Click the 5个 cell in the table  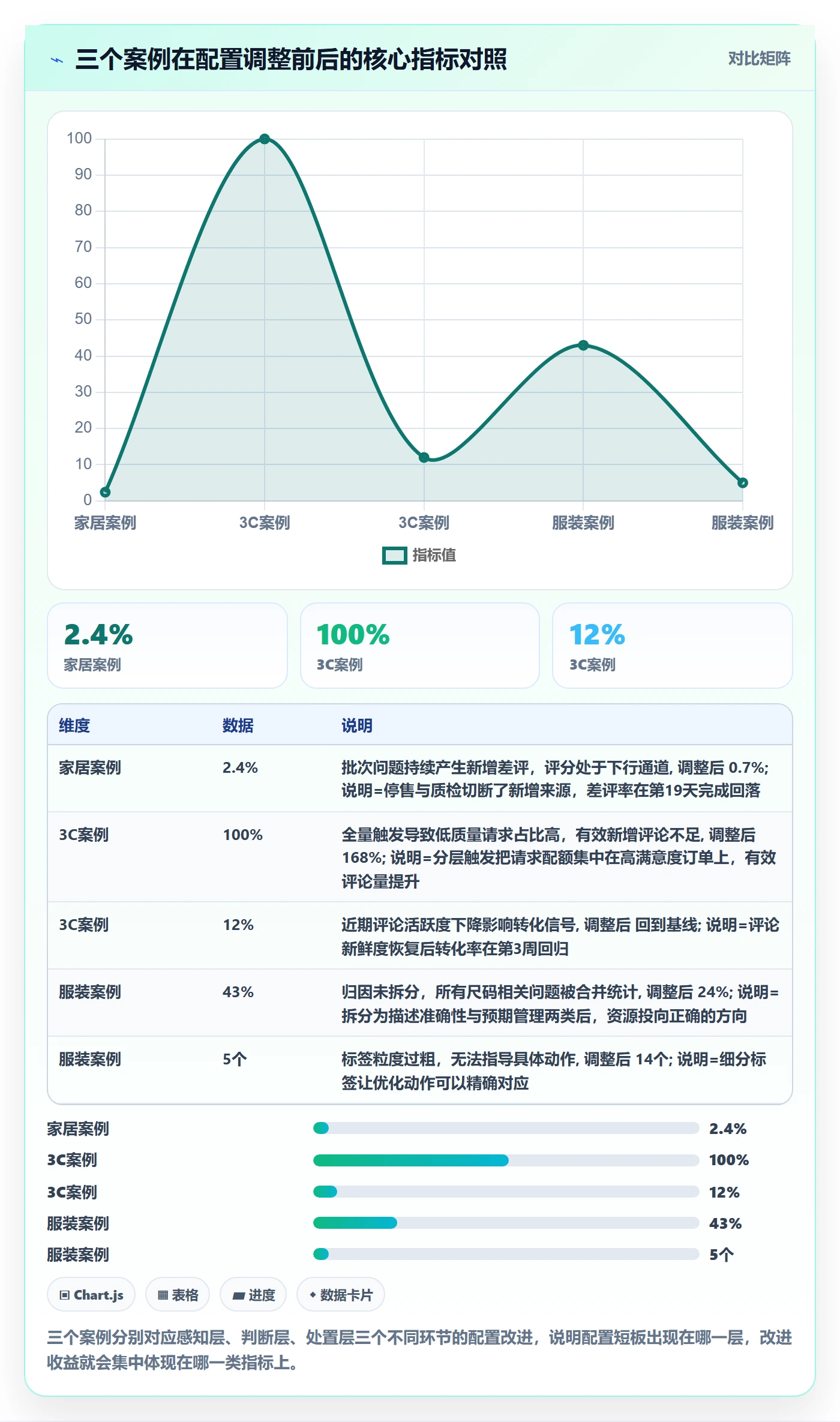coord(235,1059)
